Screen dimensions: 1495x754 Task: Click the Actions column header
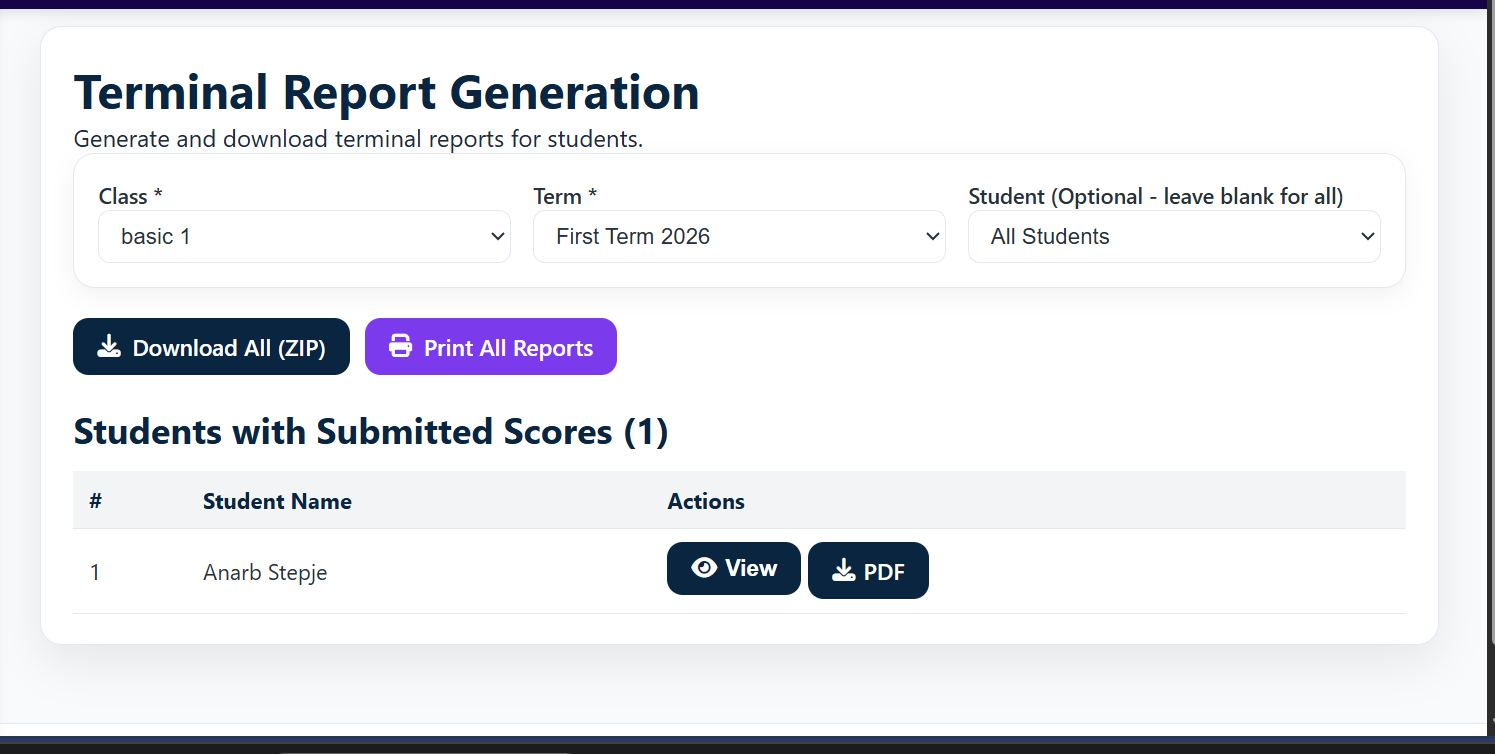(x=706, y=501)
